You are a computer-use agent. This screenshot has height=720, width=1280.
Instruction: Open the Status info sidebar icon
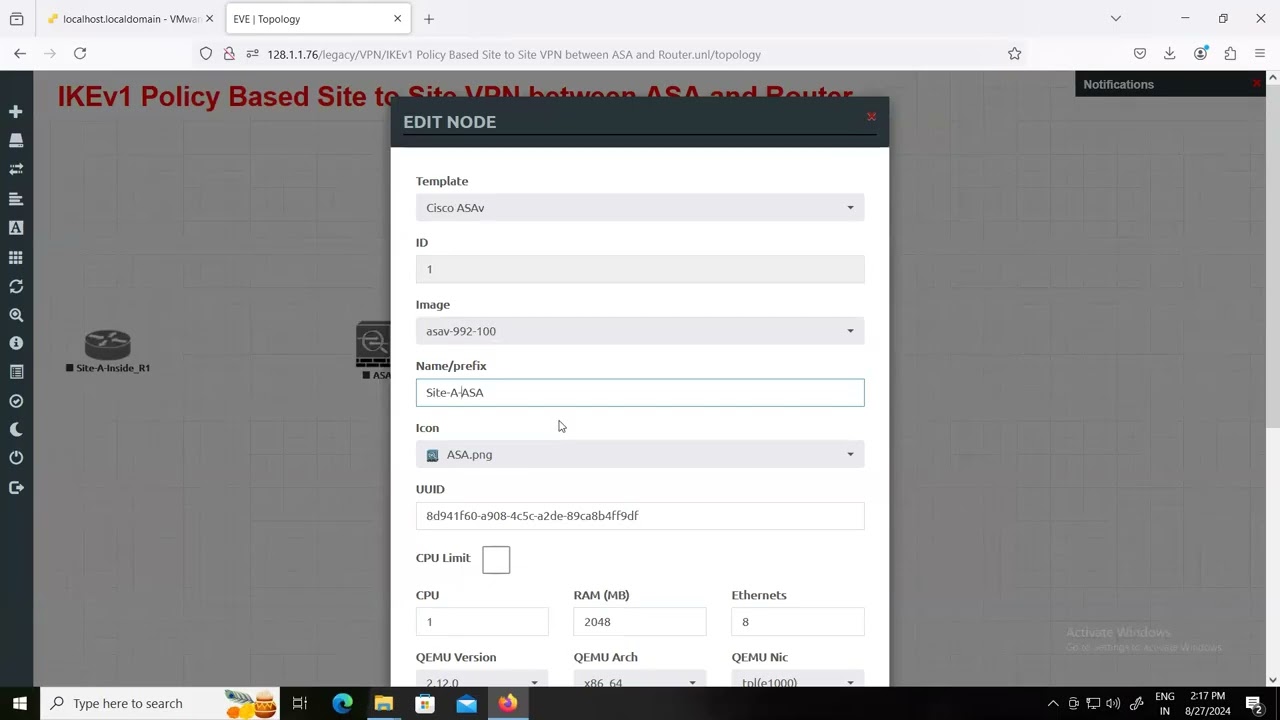click(x=16, y=343)
